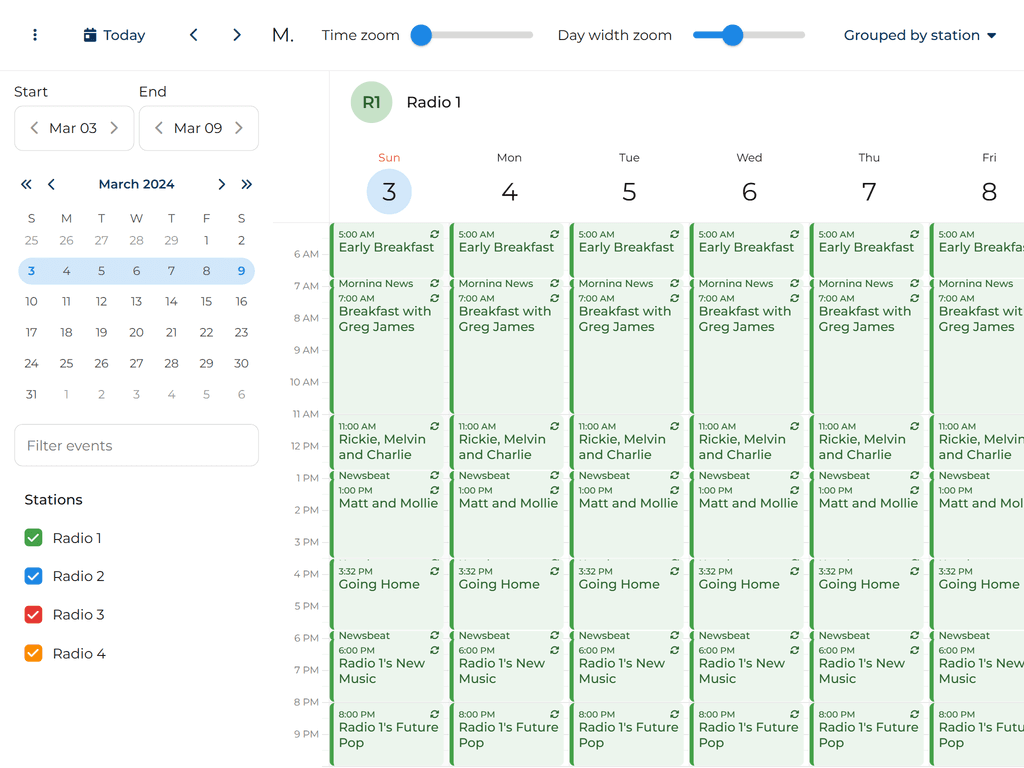Click the previous period arrow in toolbar
This screenshot has height=768, width=1024.
tap(193, 34)
